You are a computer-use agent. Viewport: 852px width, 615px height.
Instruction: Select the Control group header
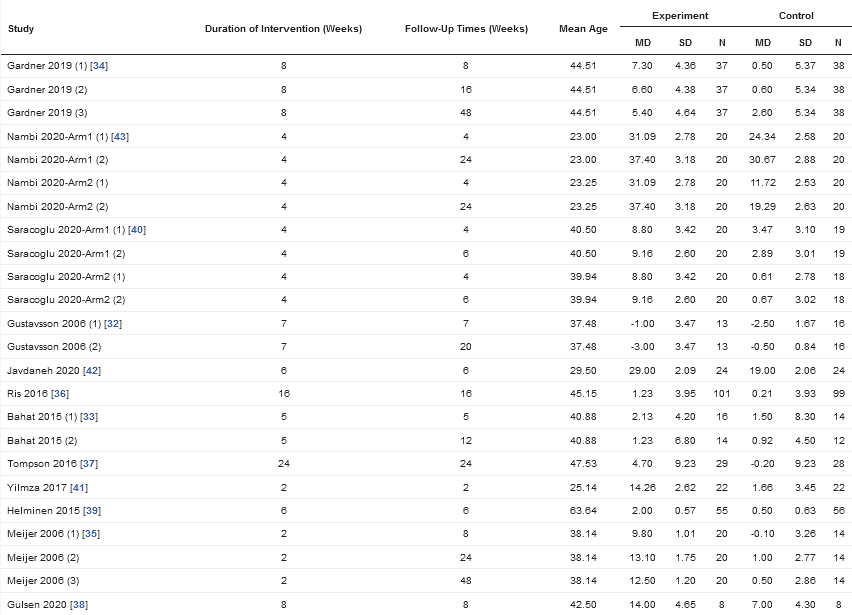point(796,16)
